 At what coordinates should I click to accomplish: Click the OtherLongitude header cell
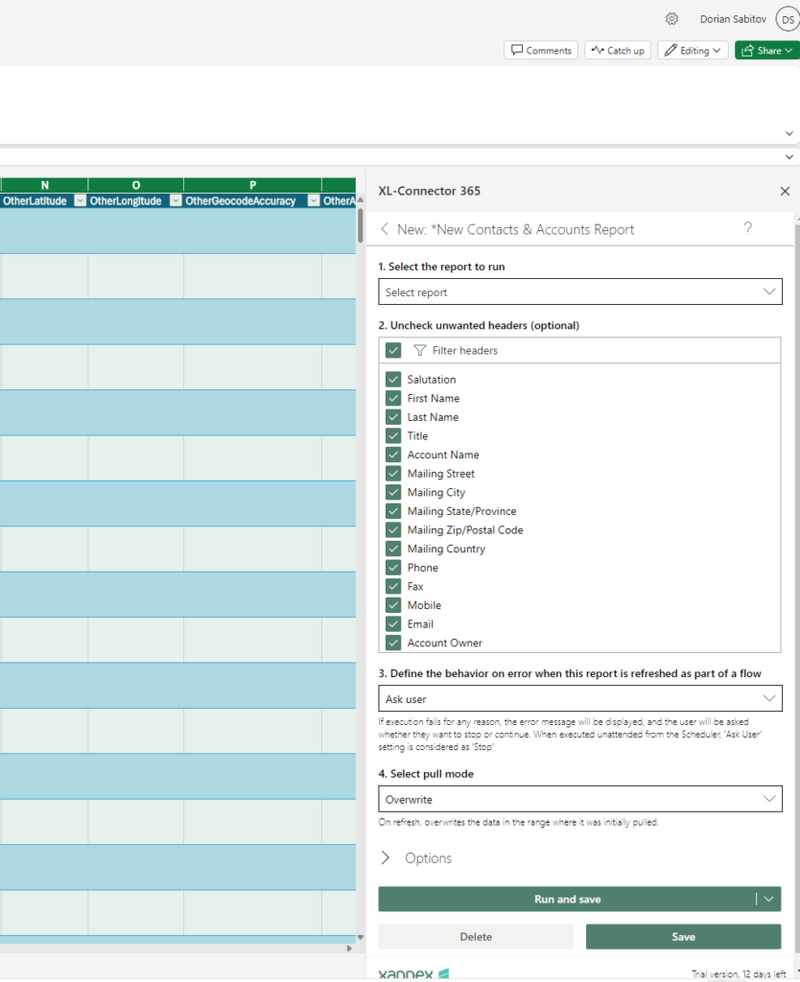point(126,200)
